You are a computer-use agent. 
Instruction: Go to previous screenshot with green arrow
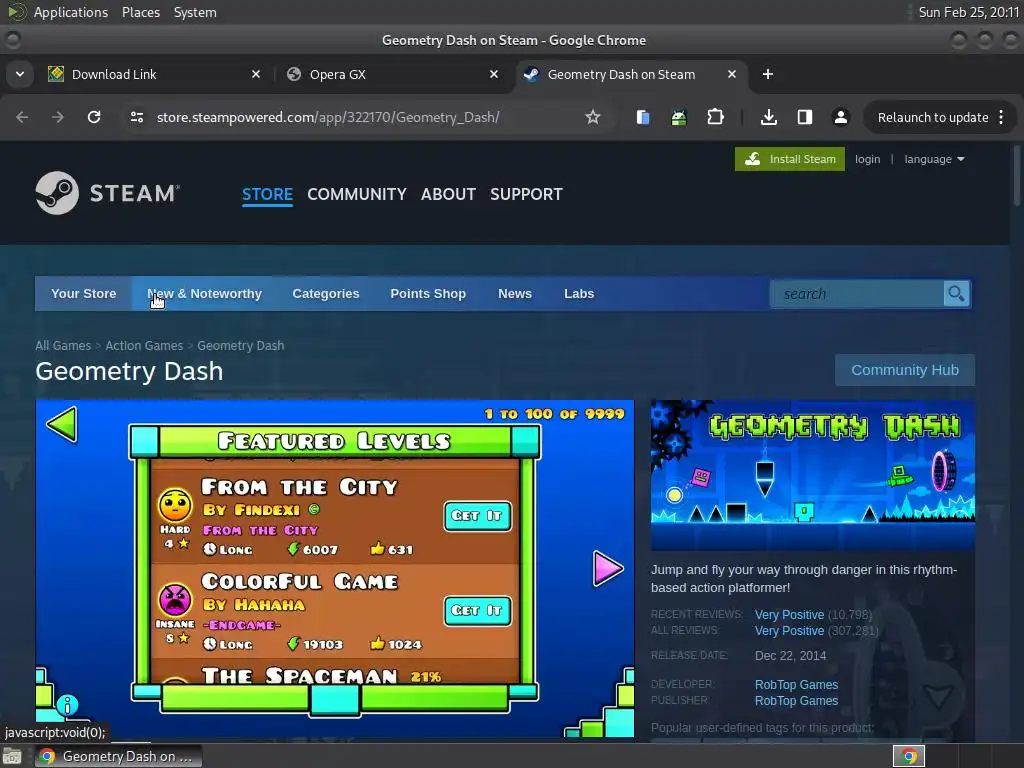point(62,424)
